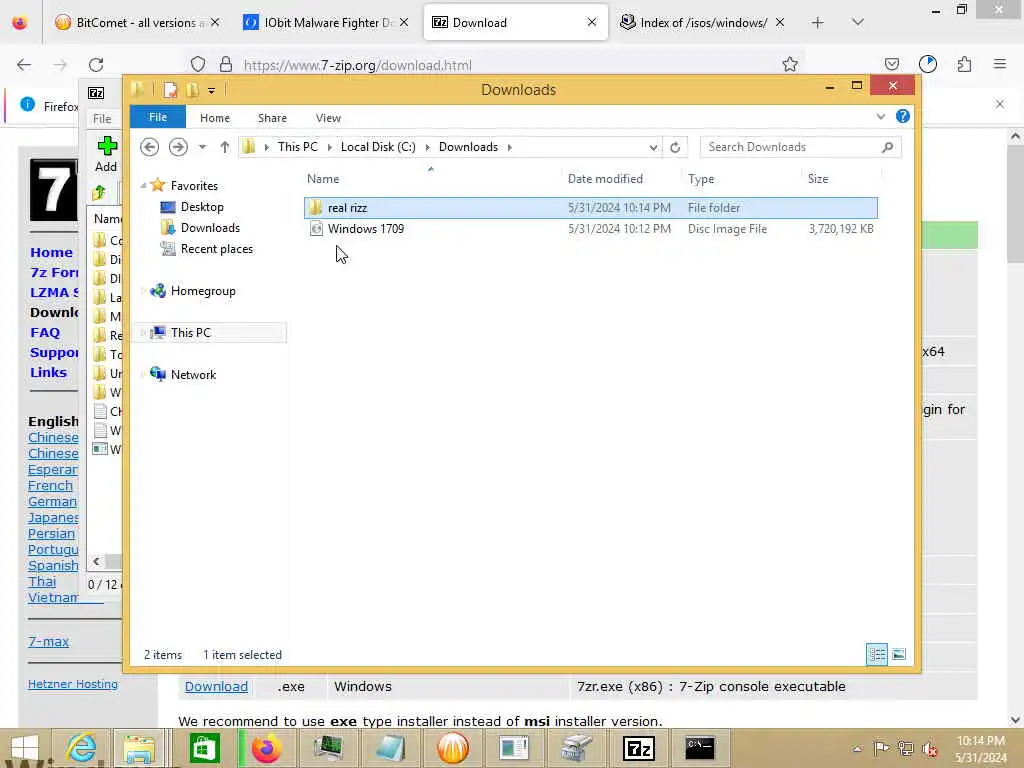Click the 7zr.exe Download link
Screen dimensions: 1024x768
[216, 686]
